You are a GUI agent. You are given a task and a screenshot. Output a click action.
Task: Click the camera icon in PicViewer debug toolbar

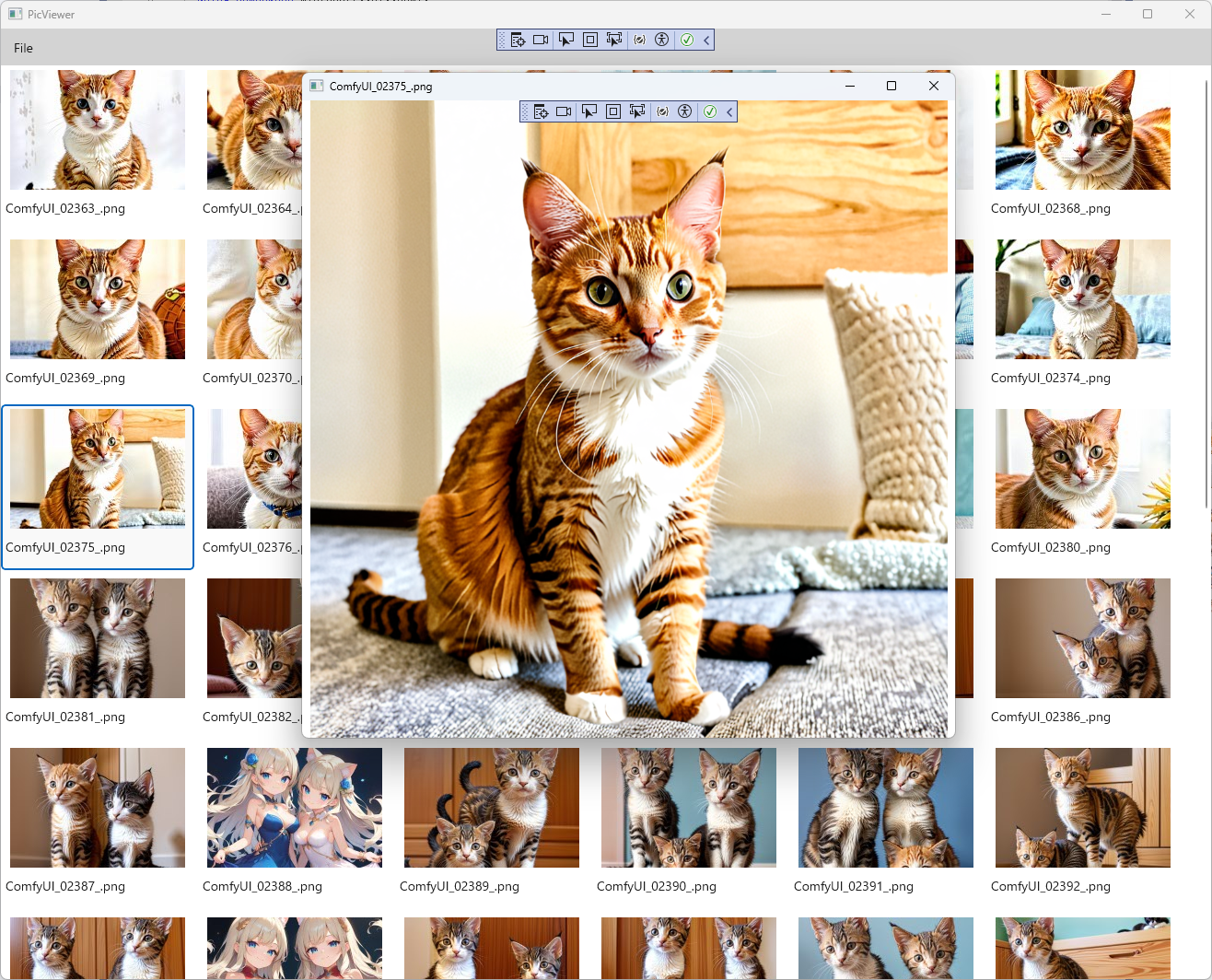[x=541, y=40]
